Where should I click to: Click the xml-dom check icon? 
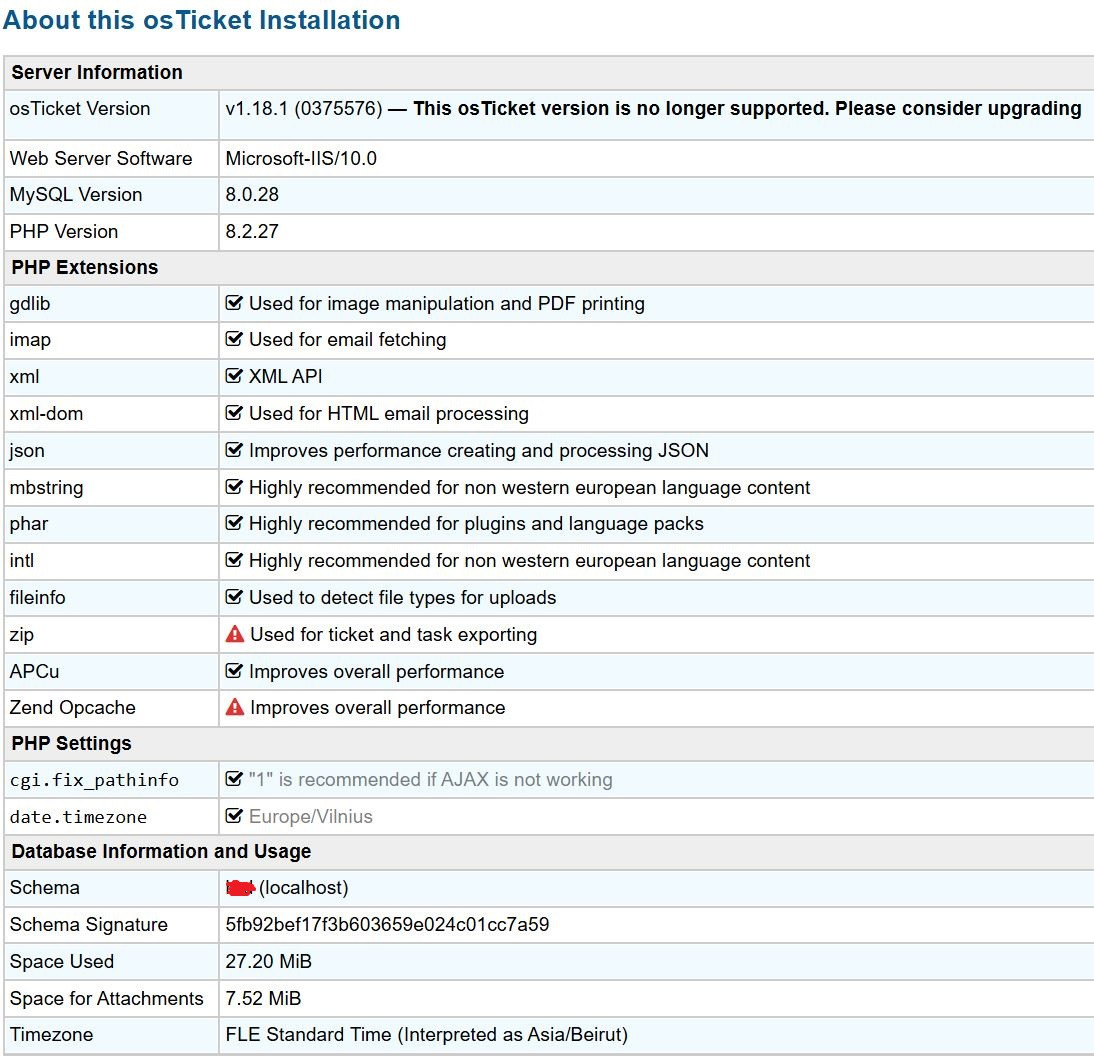point(234,413)
